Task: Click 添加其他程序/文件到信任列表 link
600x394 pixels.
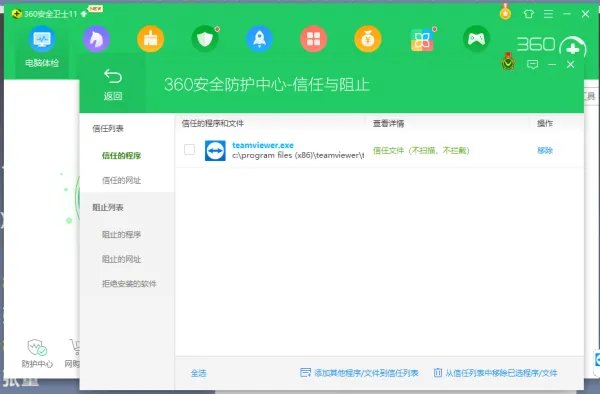Action: pyautogui.click(x=359, y=373)
